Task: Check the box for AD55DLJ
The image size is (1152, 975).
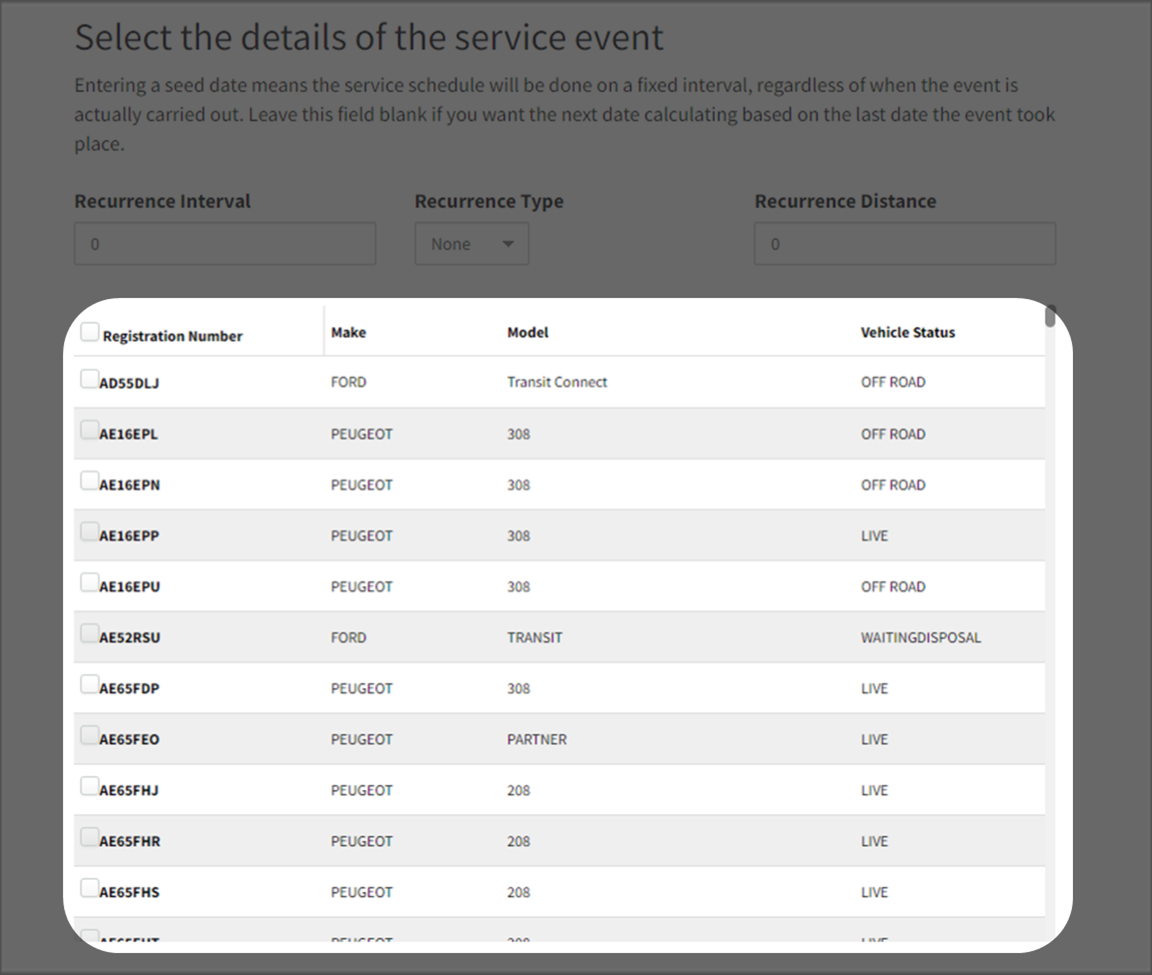Action: click(89, 379)
